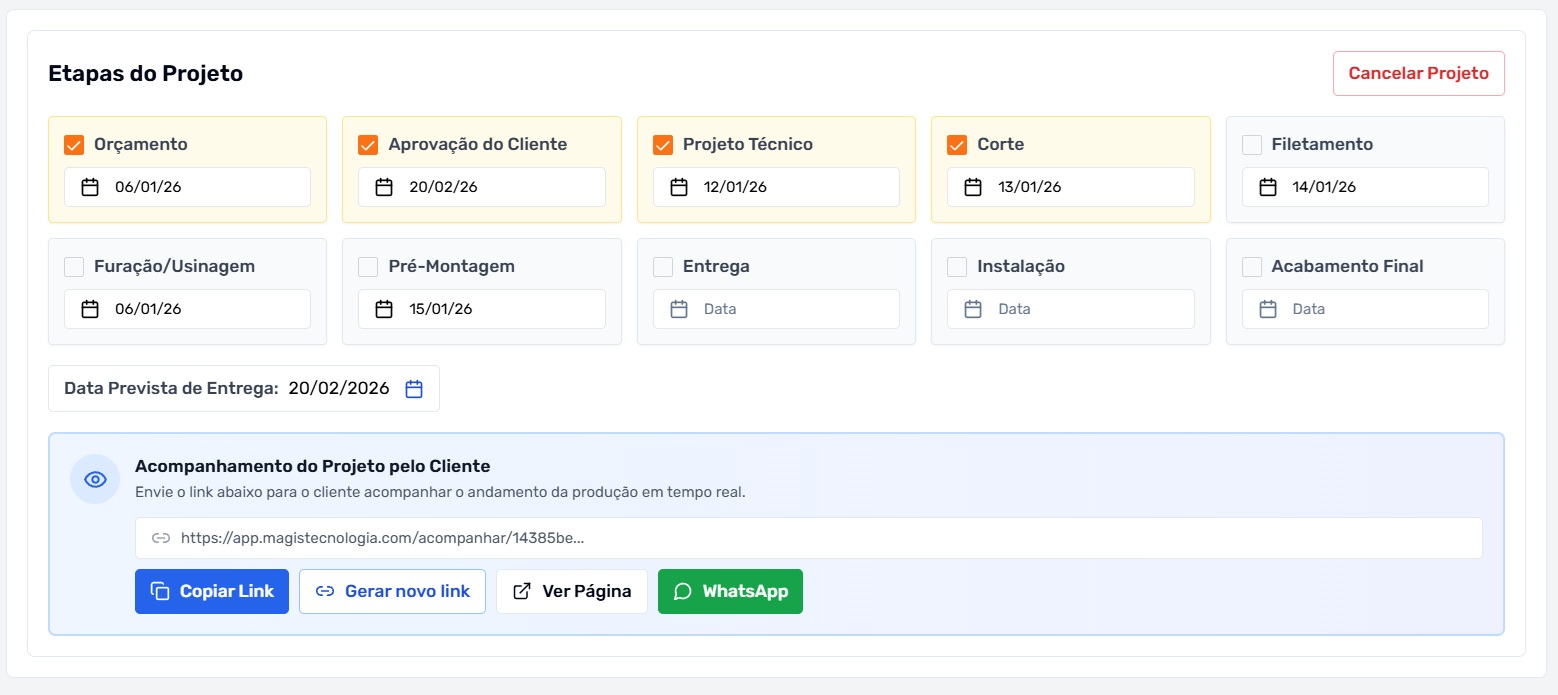The image size is (1558, 695).
Task: Uncheck the Corte checkbox
Action: 956,144
